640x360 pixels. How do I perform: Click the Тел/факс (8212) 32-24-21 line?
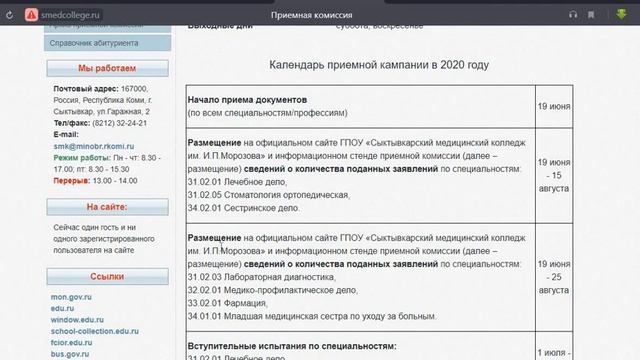click(x=100, y=123)
